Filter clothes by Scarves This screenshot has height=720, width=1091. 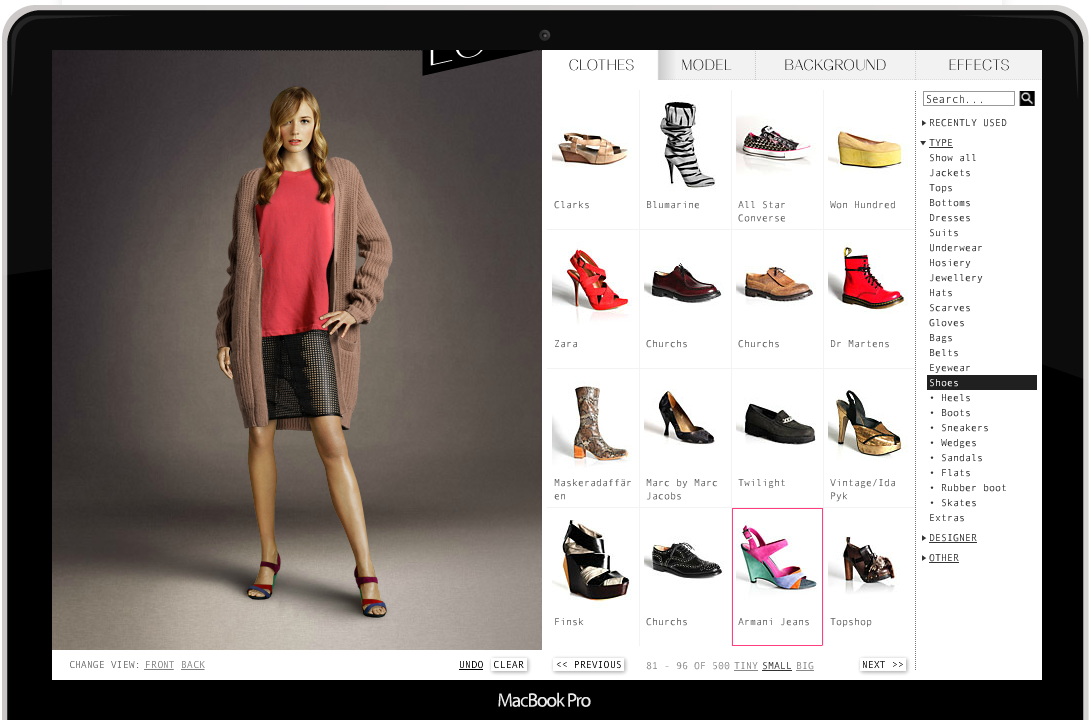[x=950, y=307]
